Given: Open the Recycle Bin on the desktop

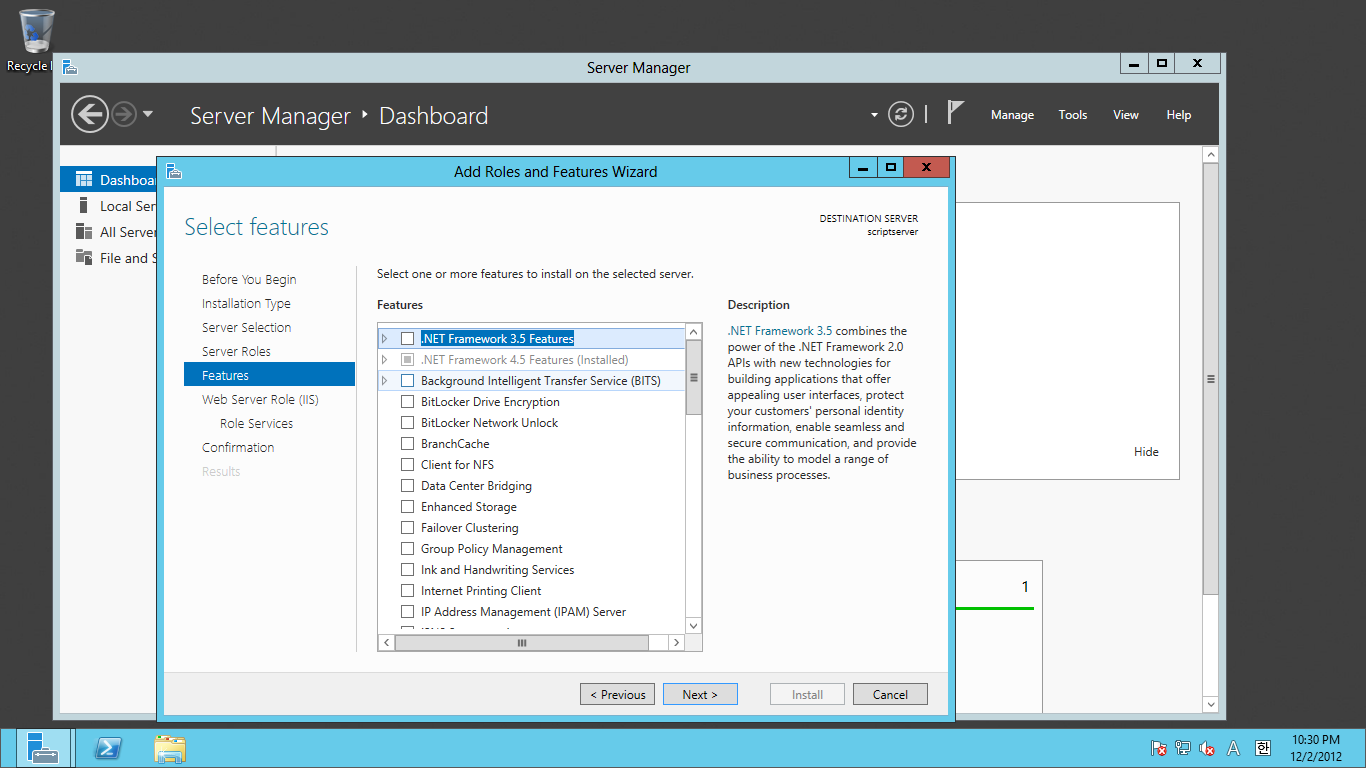Looking at the screenshot, I should tap(36, 40).
